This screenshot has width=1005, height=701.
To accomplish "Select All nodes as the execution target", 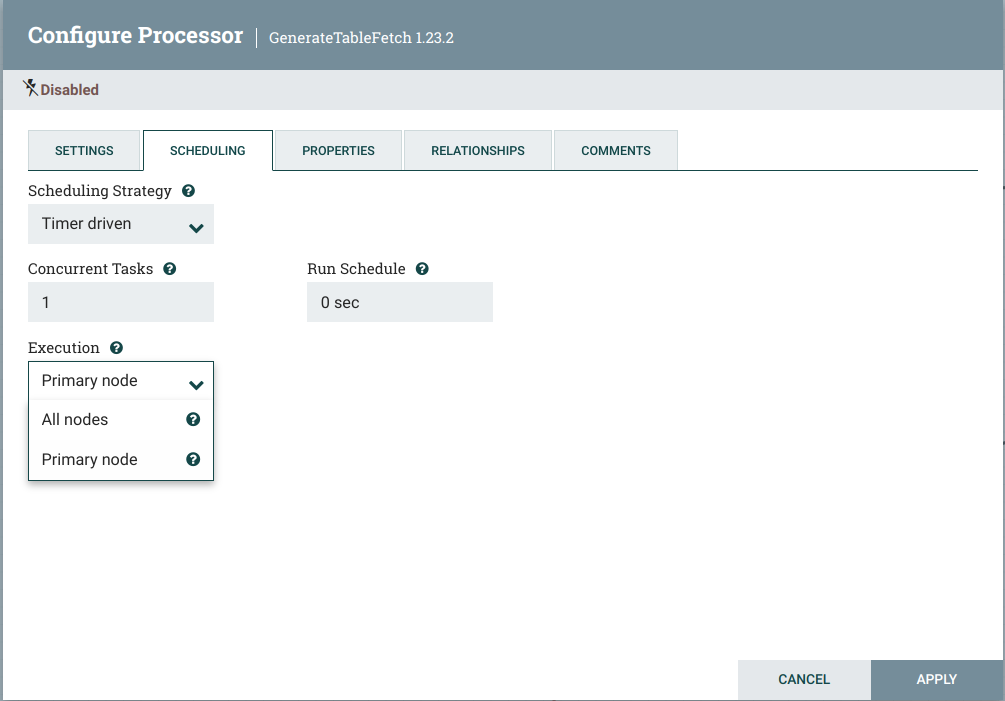I will [x=75, y=419].
